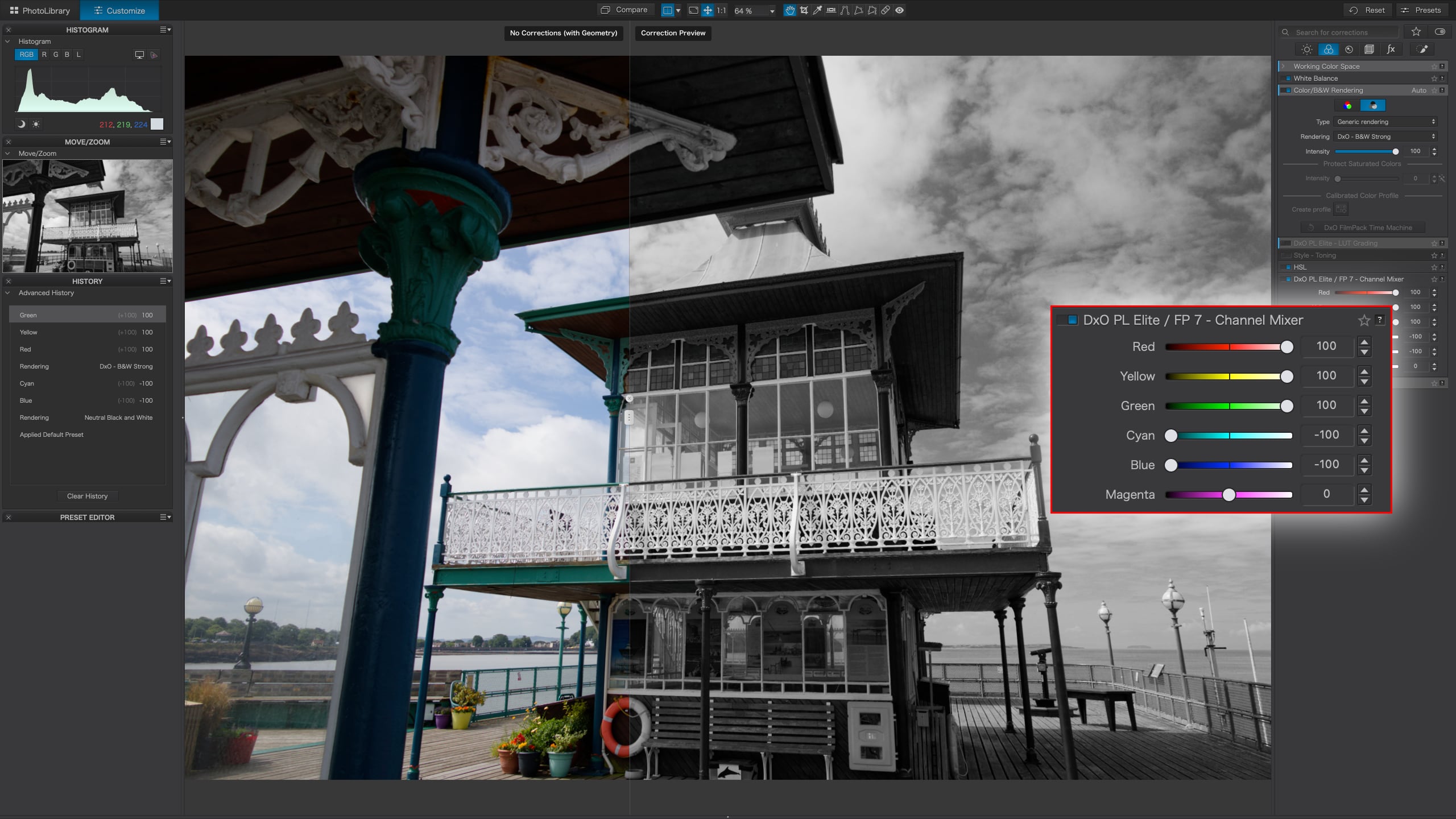Switch to the PhotoLibrary tab
1456x819 pixels.
(40, 10)
